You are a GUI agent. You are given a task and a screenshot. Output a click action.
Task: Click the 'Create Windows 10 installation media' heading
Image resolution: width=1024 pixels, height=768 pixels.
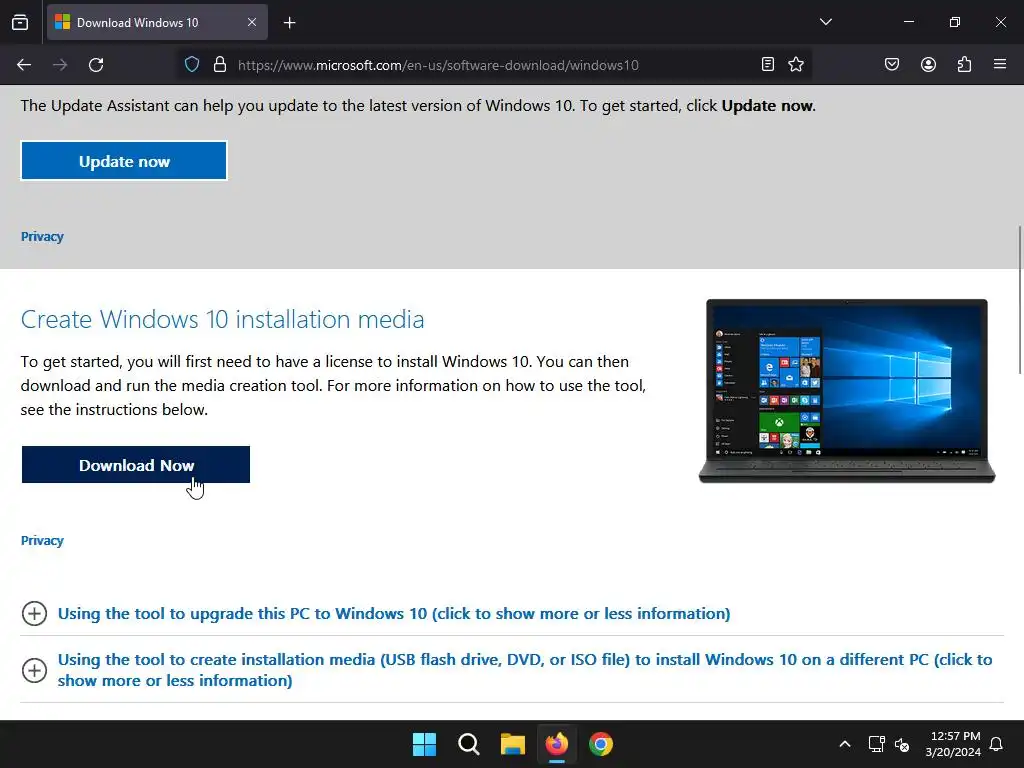tap(223, 319)
